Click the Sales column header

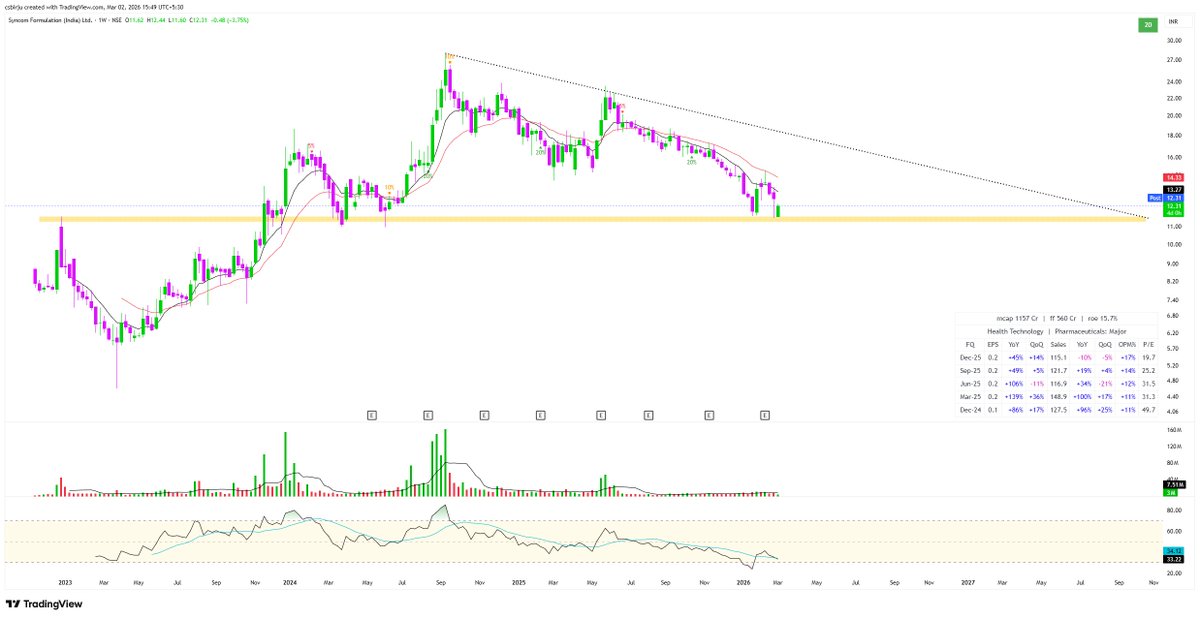[1058, 345]
